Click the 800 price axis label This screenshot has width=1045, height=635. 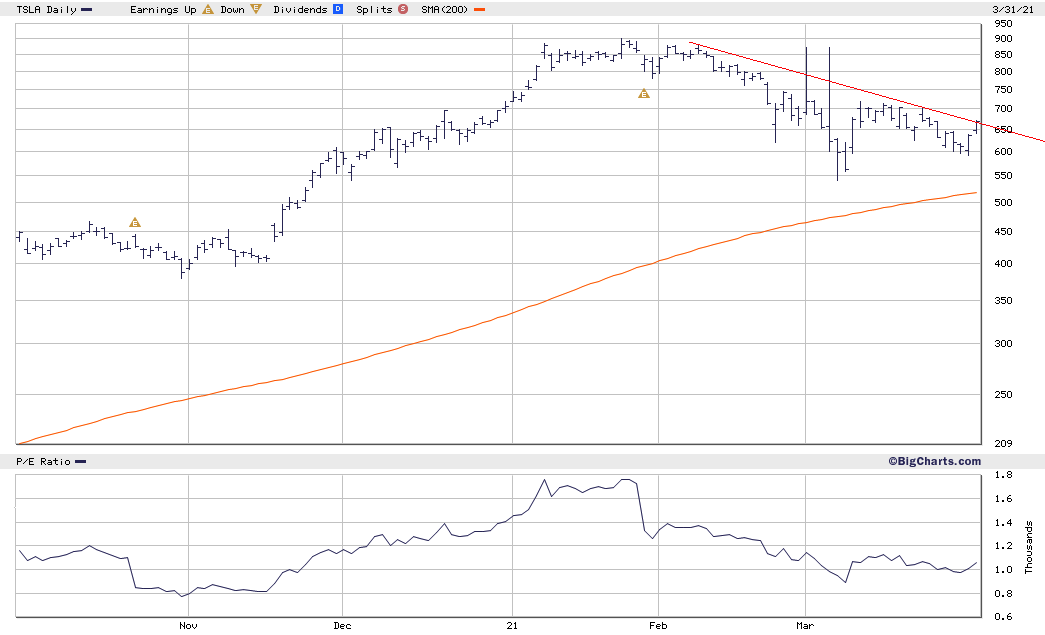point(1003,71)
